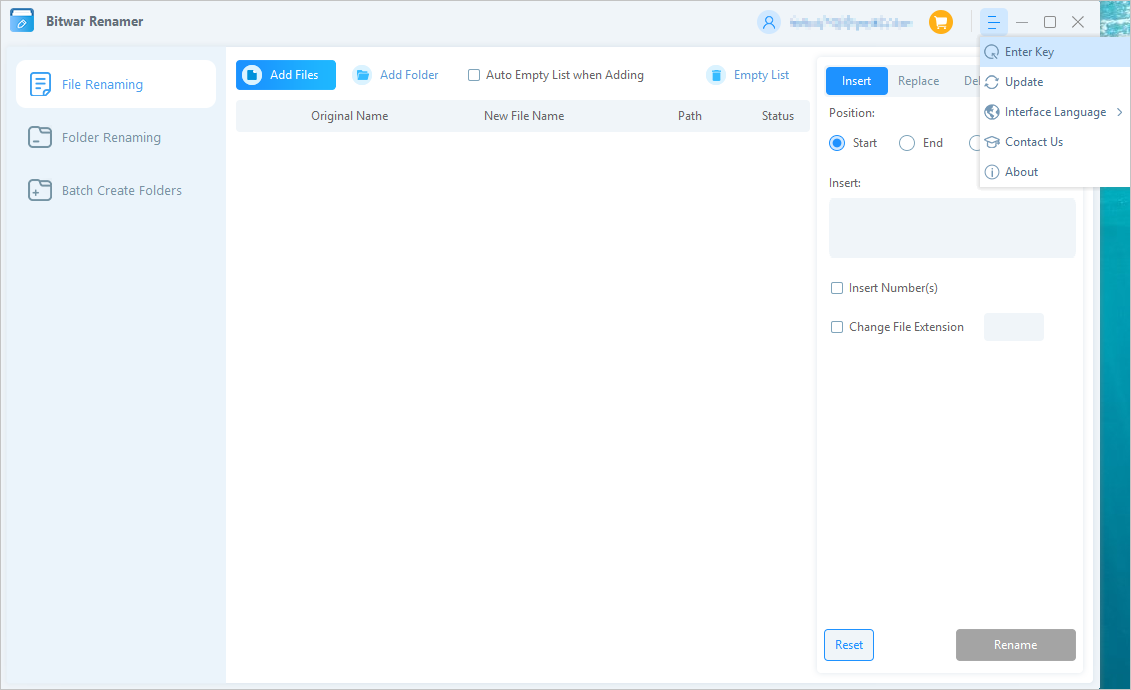Viewport: 1131px width, 690px height.
Task: Toggle the hamburger main menu icon
Action: [x=993, y=22]
